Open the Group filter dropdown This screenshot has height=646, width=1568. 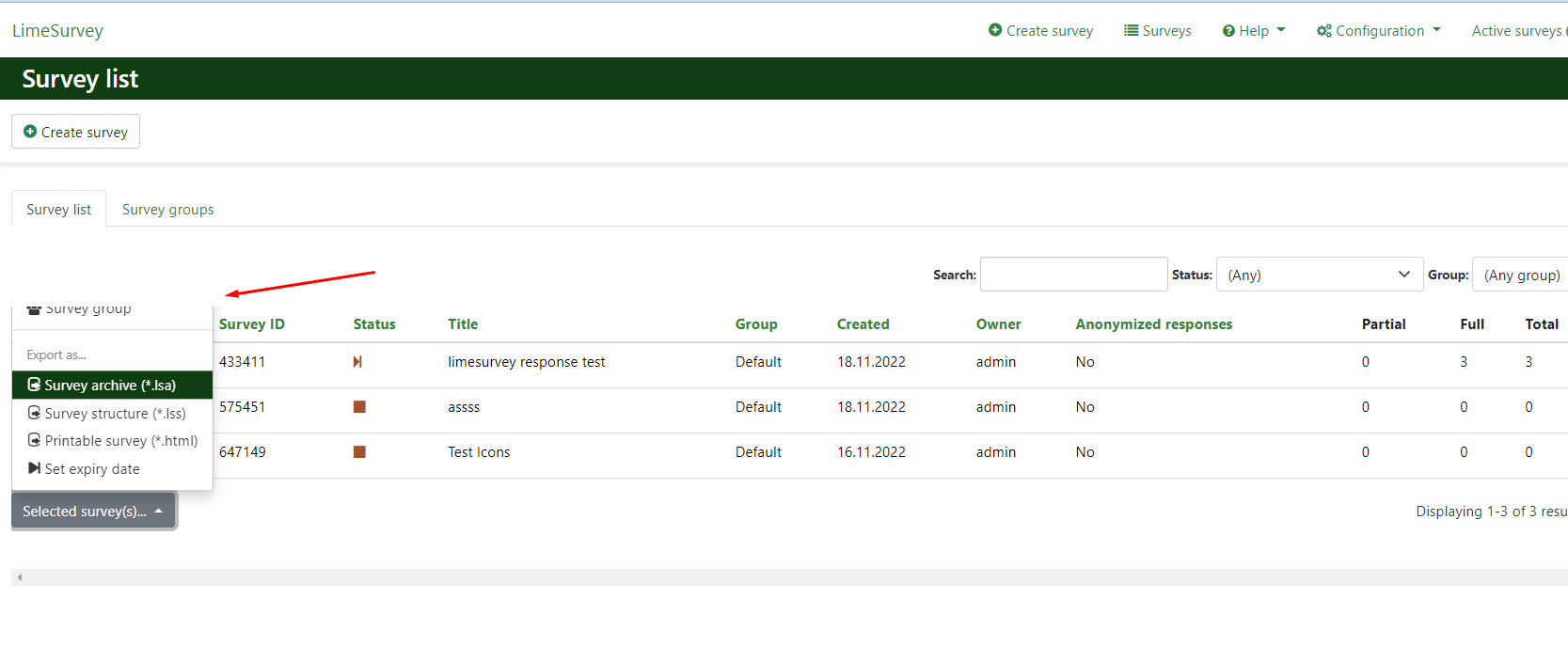[1521, 275]
